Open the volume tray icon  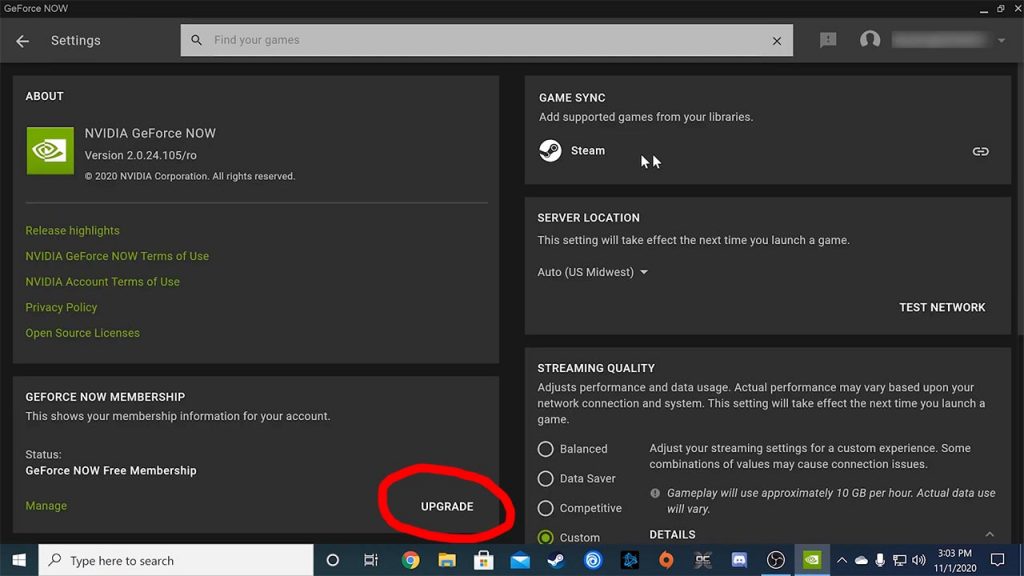pos(919,560)
